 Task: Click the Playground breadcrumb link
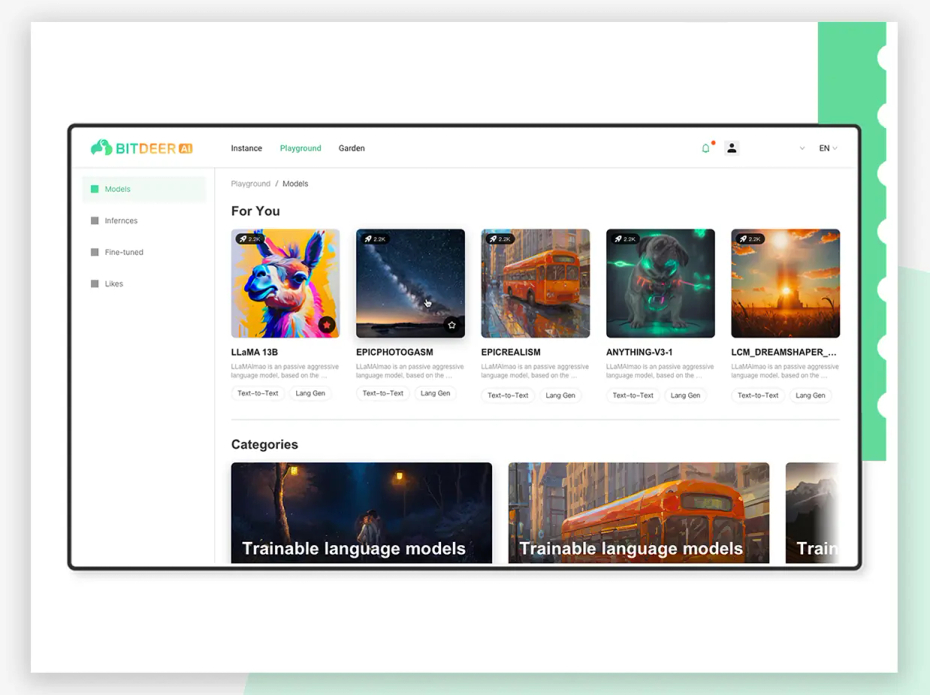(250, 184)
